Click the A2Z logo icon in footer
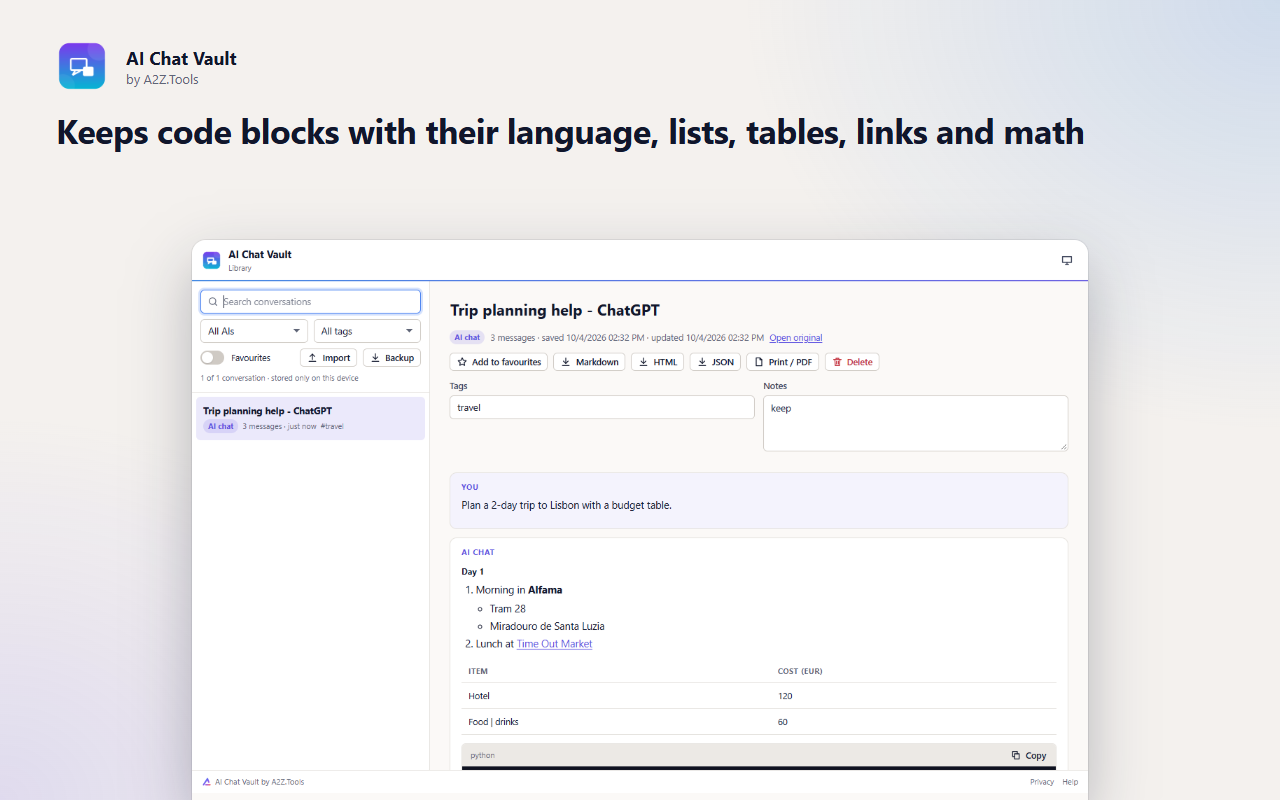The image size is (1280, 800). (x=206, y=782)
